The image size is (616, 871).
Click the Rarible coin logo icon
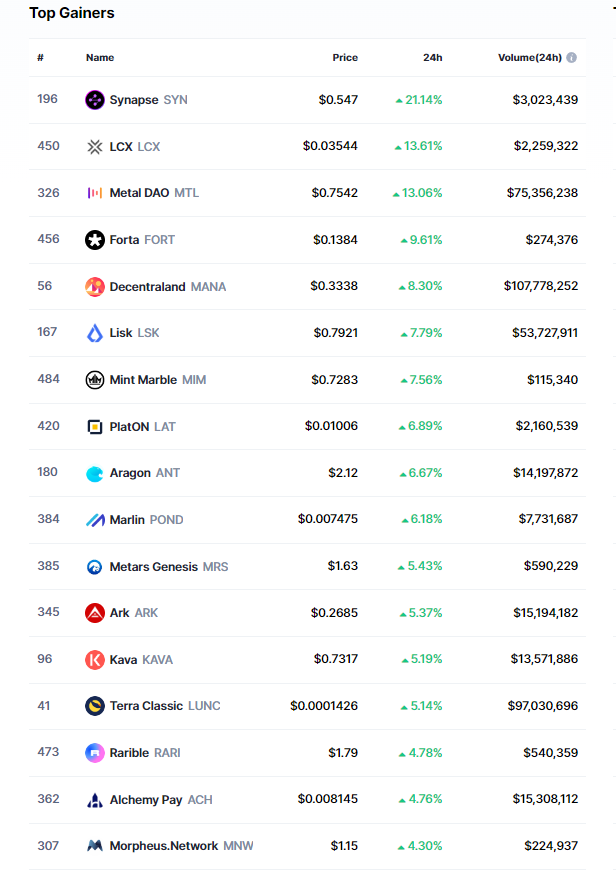tap(95, 753)
